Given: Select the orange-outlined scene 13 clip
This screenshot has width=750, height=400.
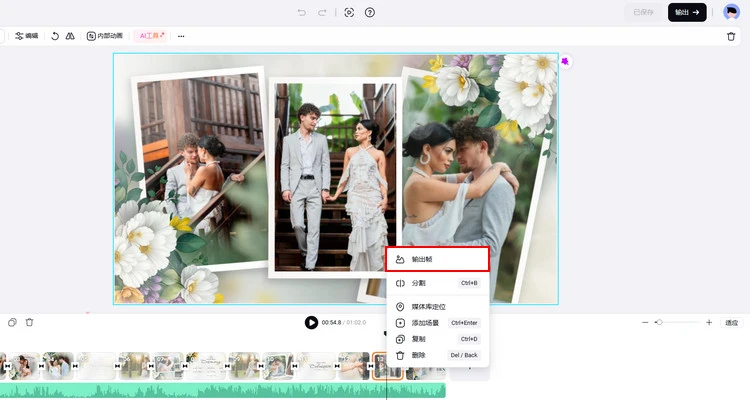Looking at the screenshot, I should coord(387,366).
